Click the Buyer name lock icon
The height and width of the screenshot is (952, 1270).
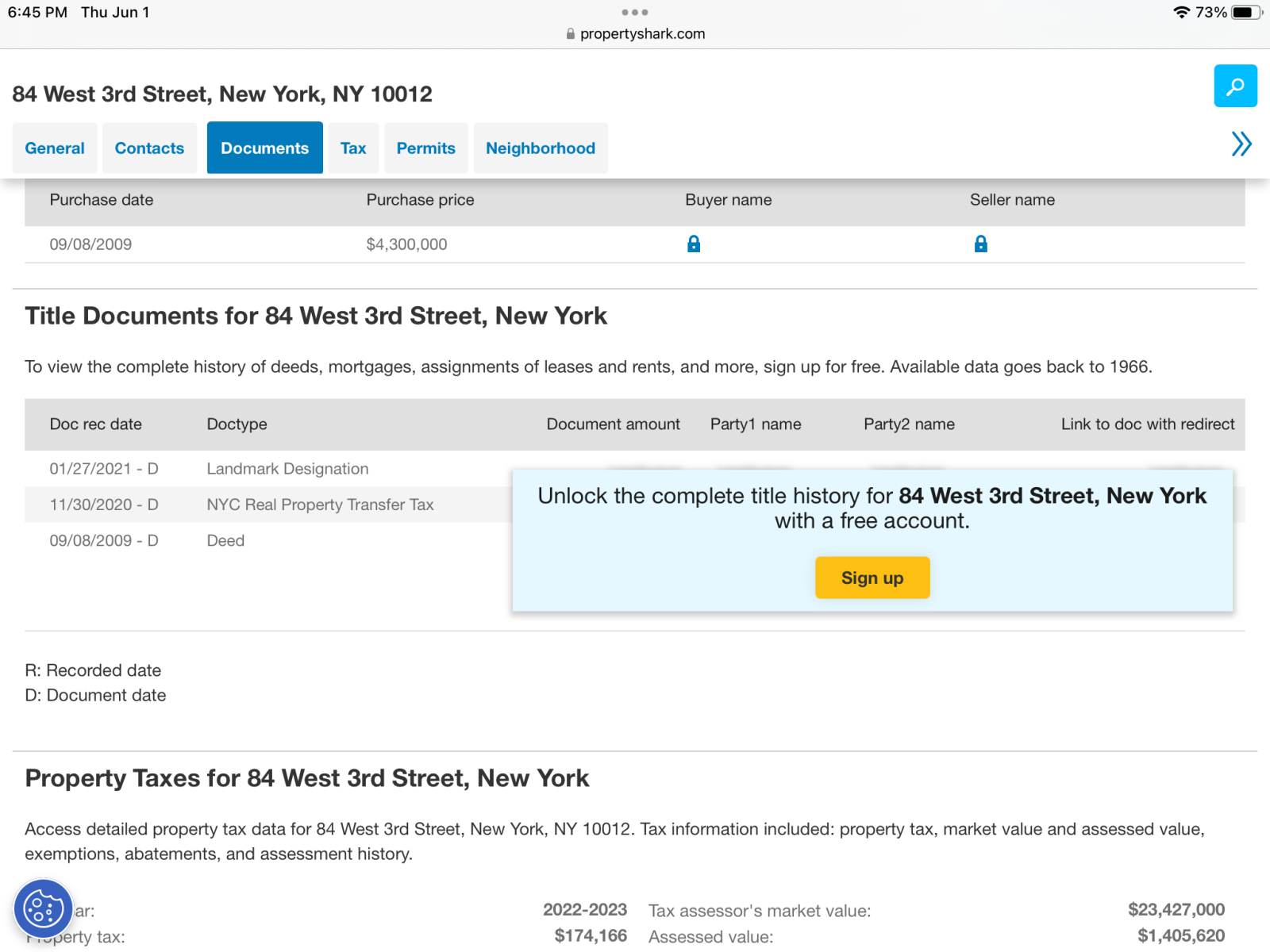[694, 244]
